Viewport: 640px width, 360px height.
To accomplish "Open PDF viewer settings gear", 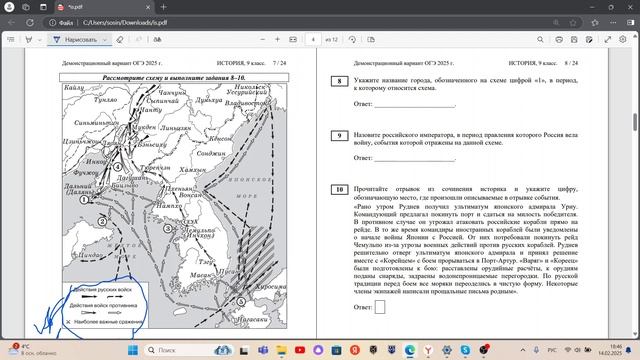I will [622, 40].
